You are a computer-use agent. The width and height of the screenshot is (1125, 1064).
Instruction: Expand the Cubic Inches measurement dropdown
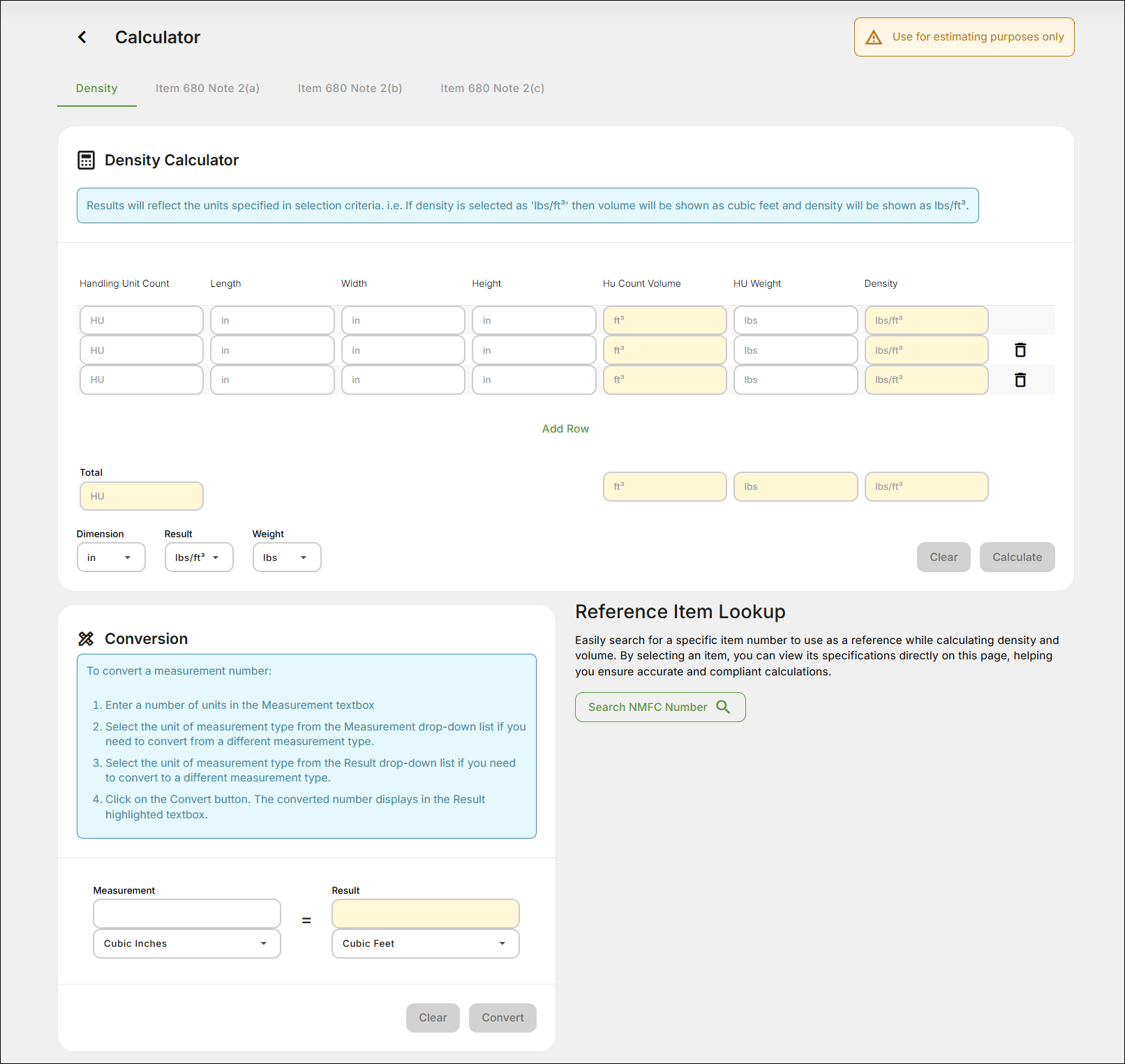click(x=187, y=943)
